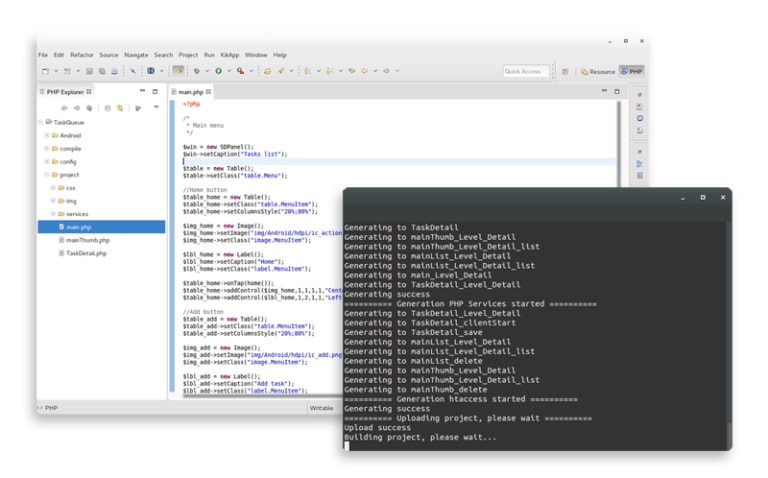This screenshot has height=478, width=768.
Task: Expand the config folder
Action: click(x=47, y=162)
